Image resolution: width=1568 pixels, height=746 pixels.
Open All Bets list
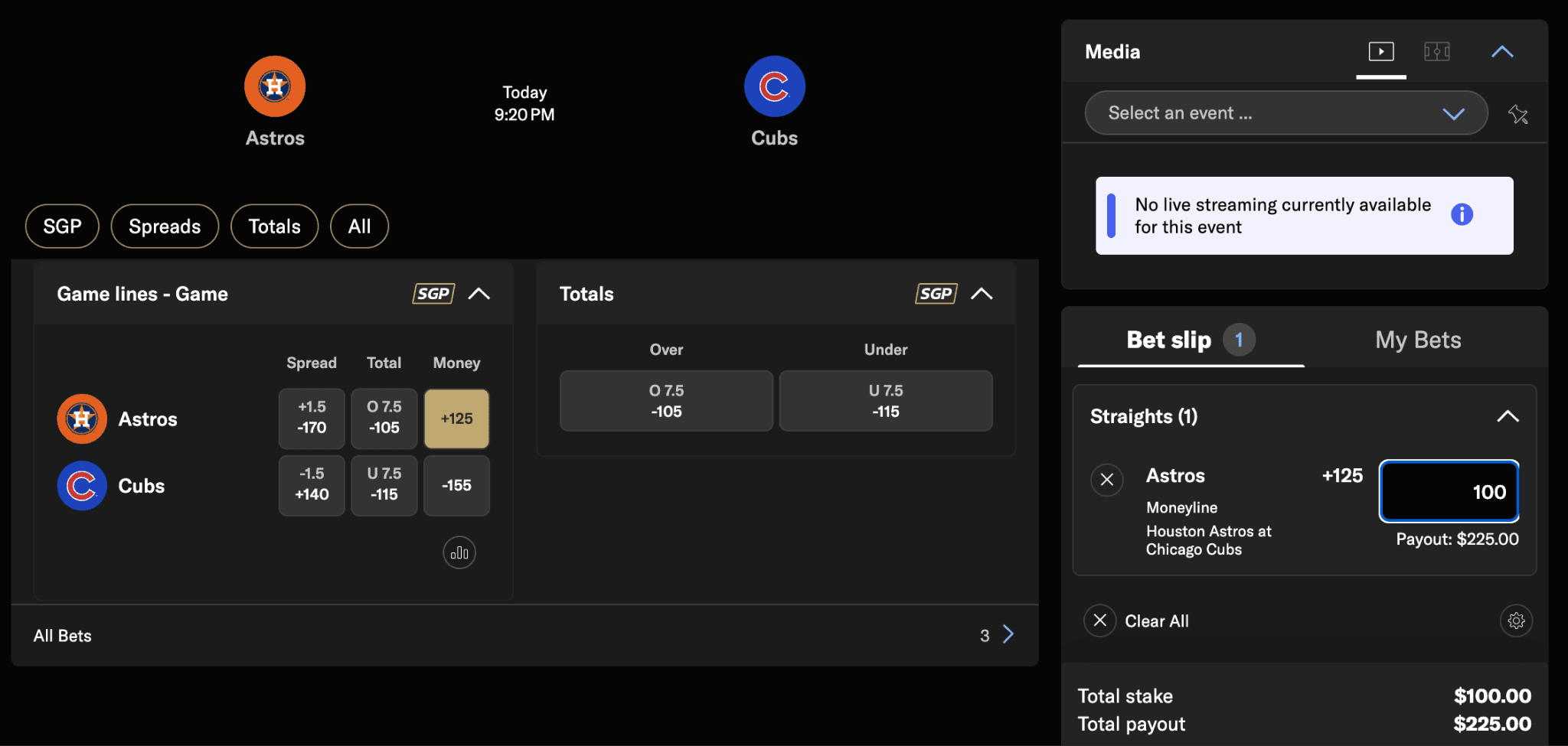coord(524,635)
